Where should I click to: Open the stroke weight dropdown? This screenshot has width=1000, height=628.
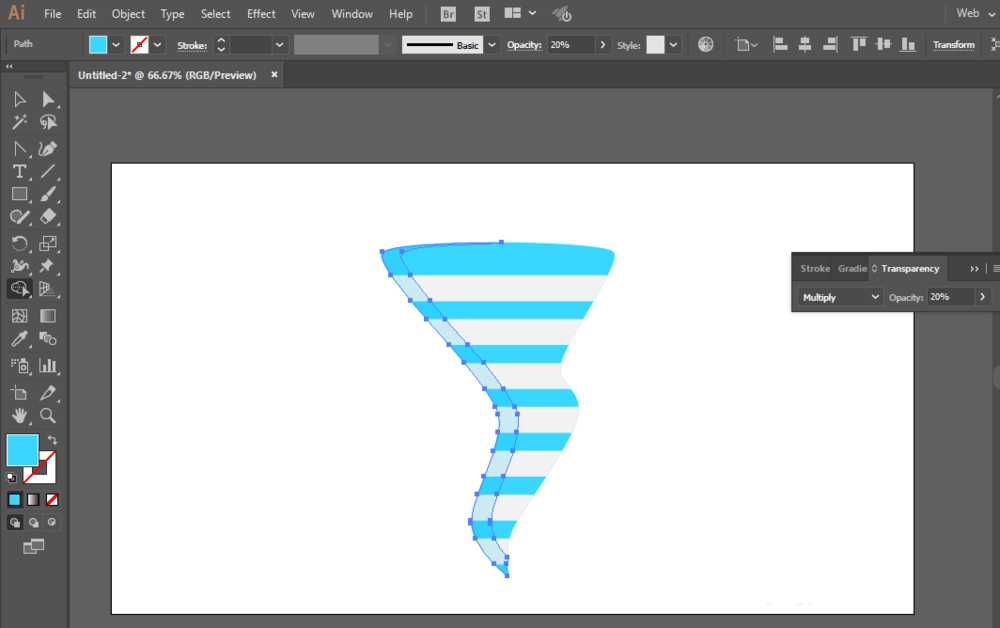(x=279, y=45)
